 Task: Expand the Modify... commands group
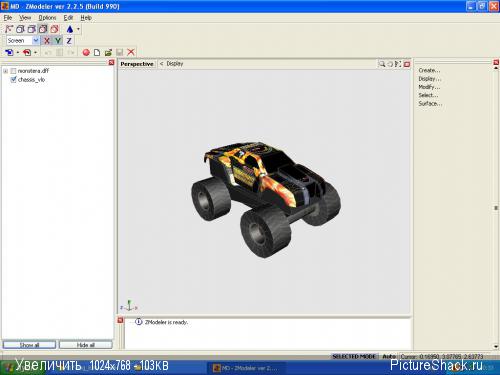(x=429, y=87)
